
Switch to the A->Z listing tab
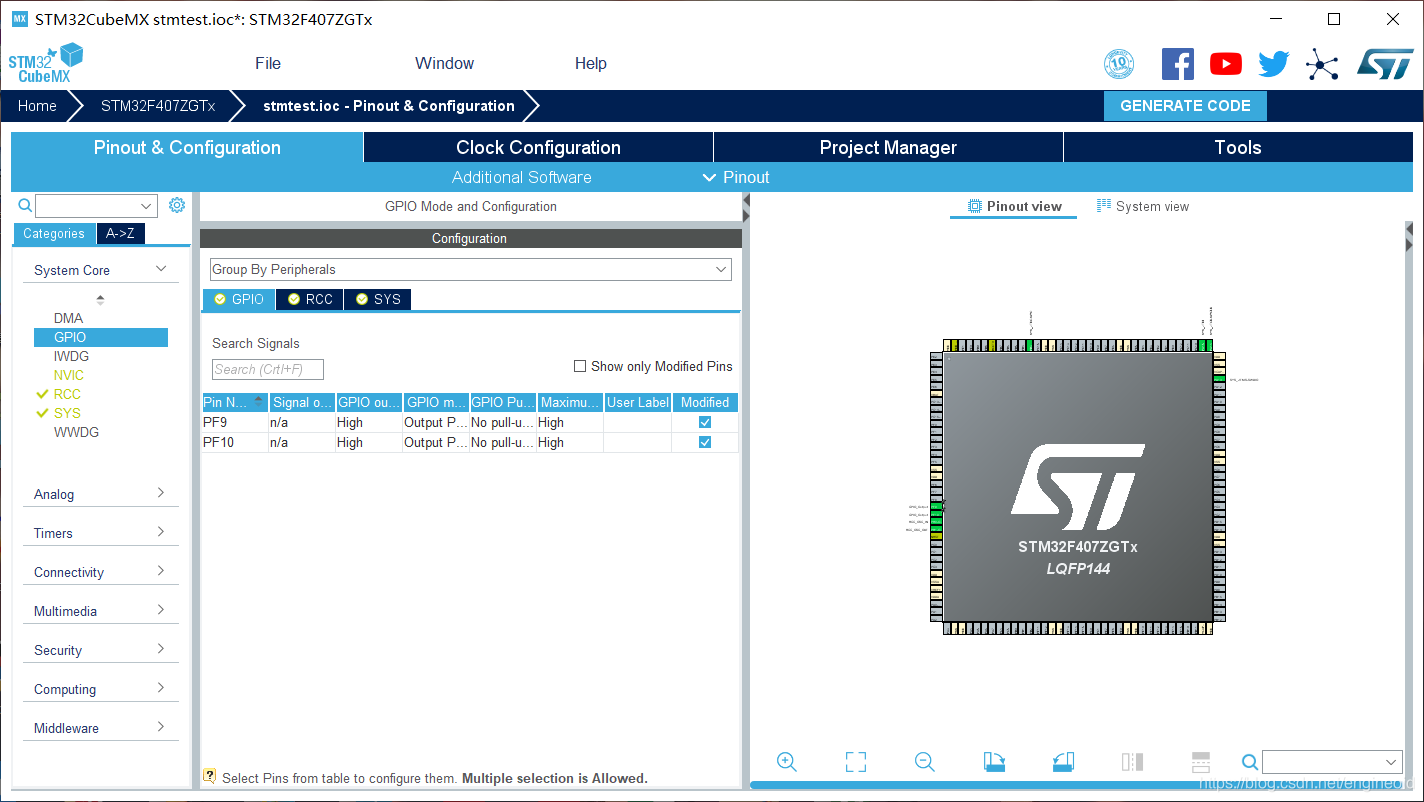click(x=120, y=233)
